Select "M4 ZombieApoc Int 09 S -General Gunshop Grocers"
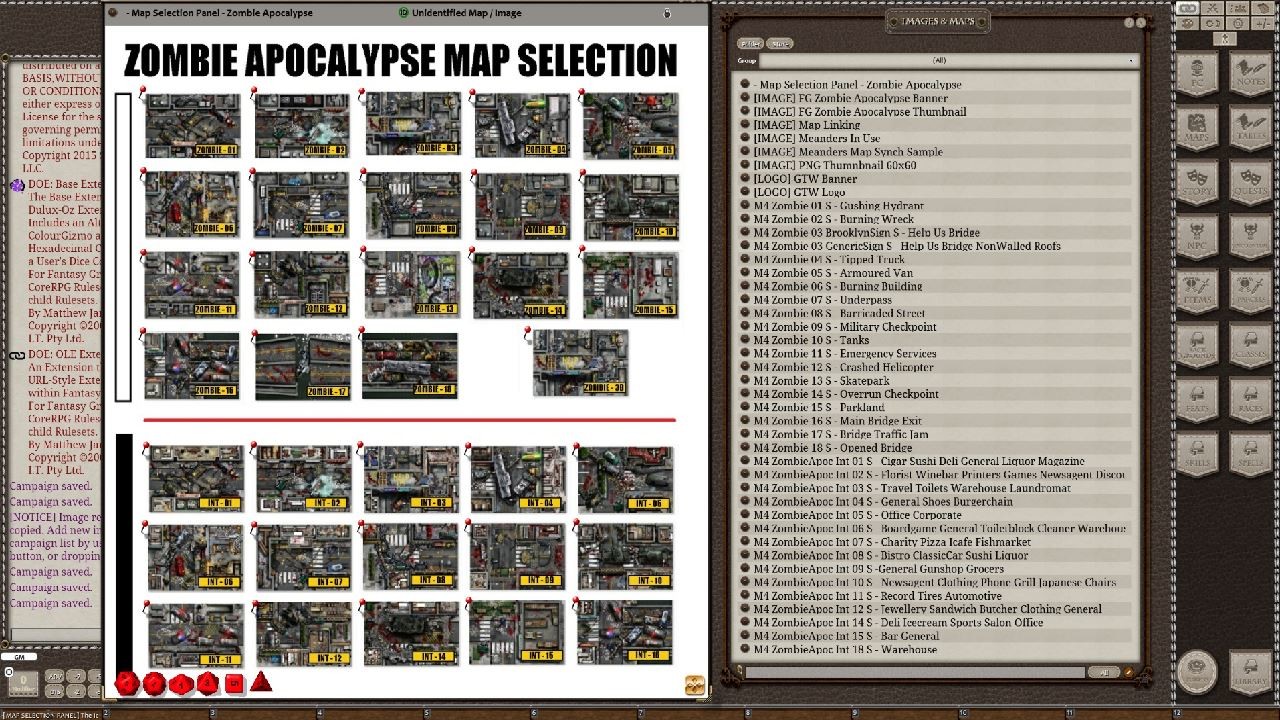This screenshot has height=720, width=1280. (879, 569)
